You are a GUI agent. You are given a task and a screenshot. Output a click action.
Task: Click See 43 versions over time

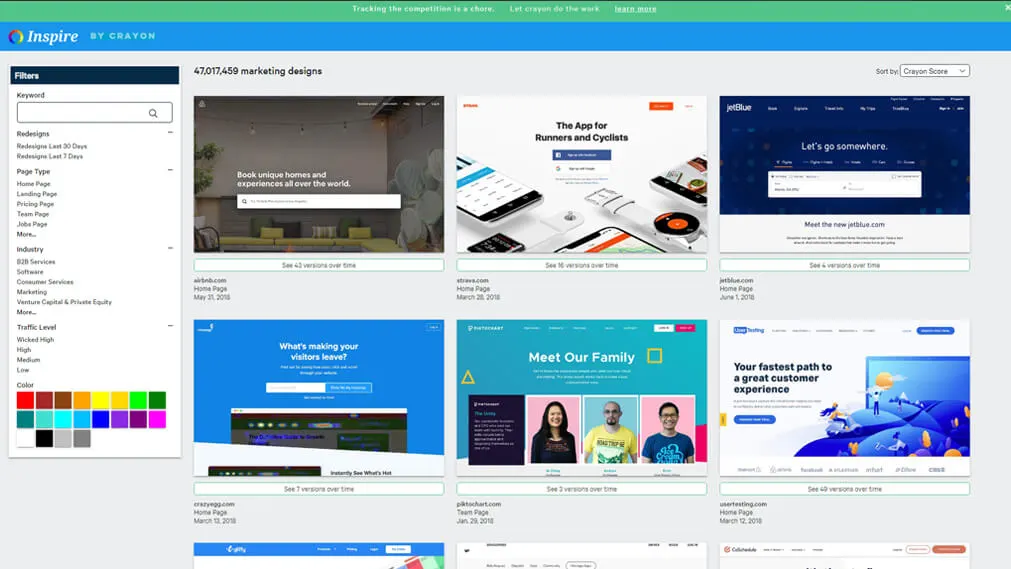(319, 265)
